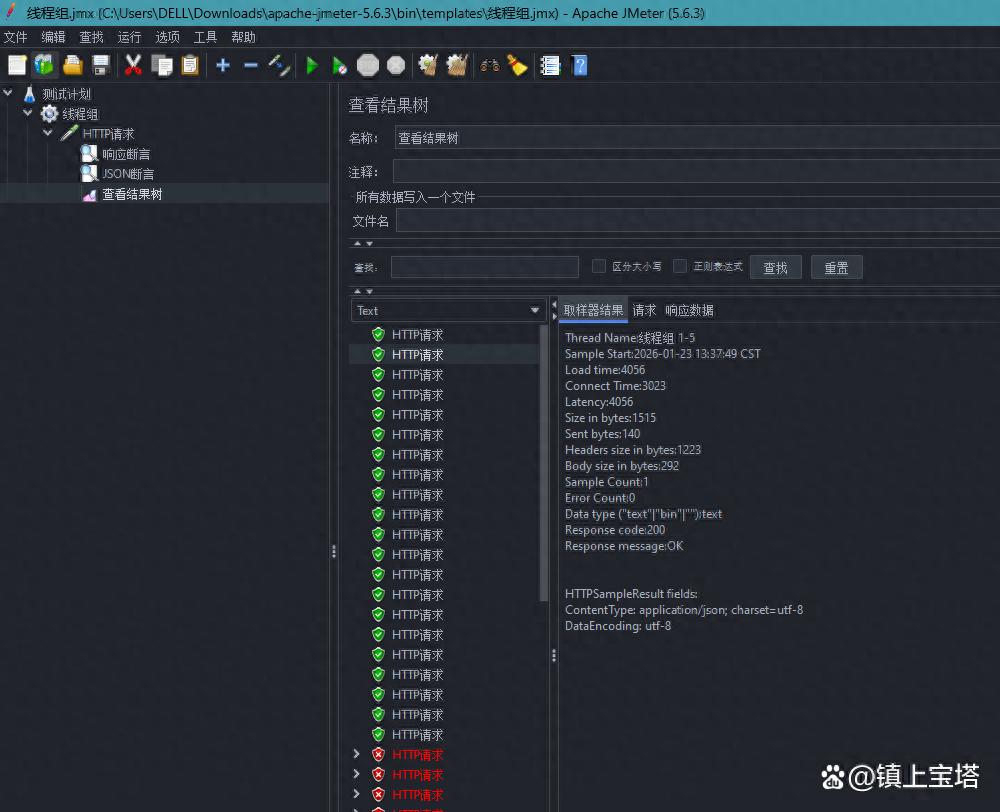This screenshot has height=812, width=1000.
Task: Click the Shutdown test icon
Action: click(396, 65)
